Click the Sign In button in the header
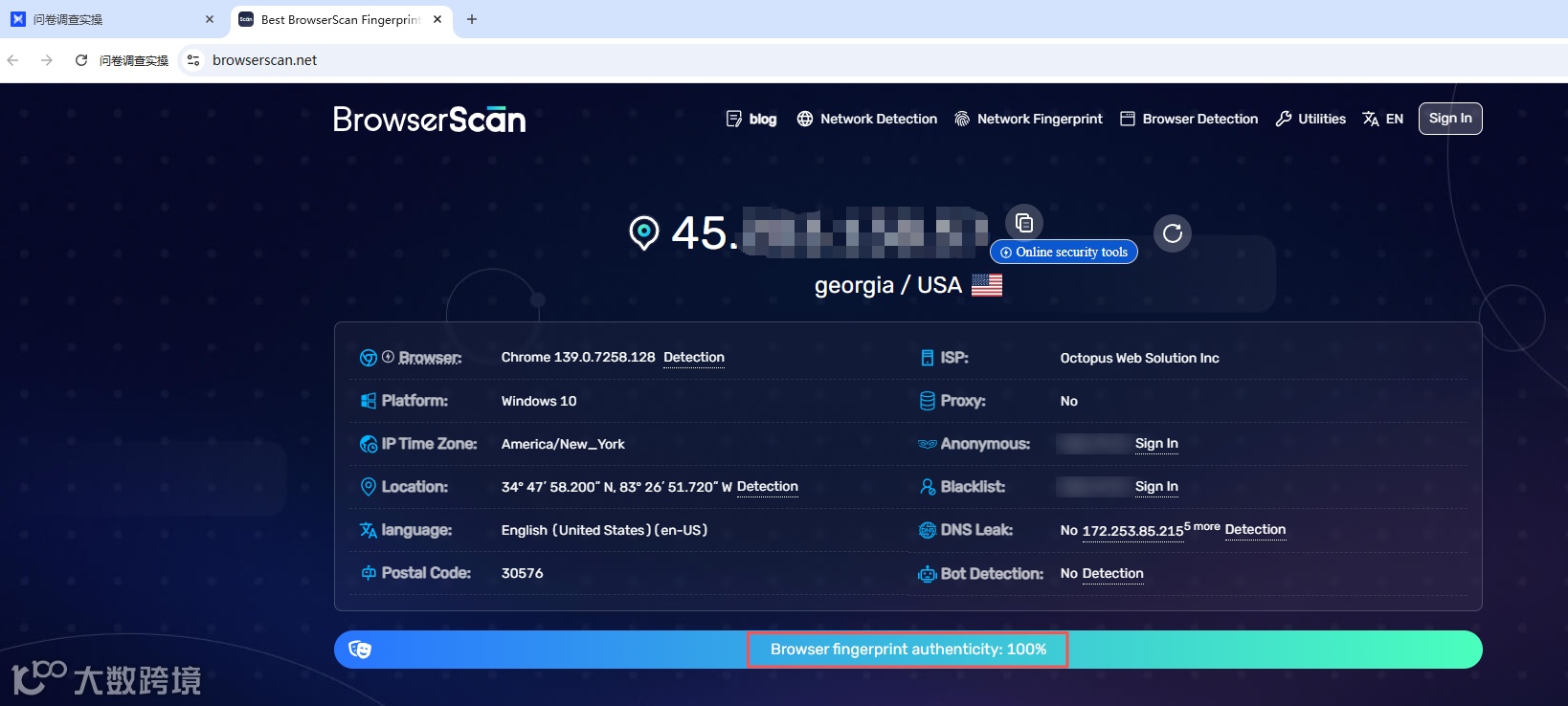The width and height of the screenshot is (1568, 706). coord(1450,119)
